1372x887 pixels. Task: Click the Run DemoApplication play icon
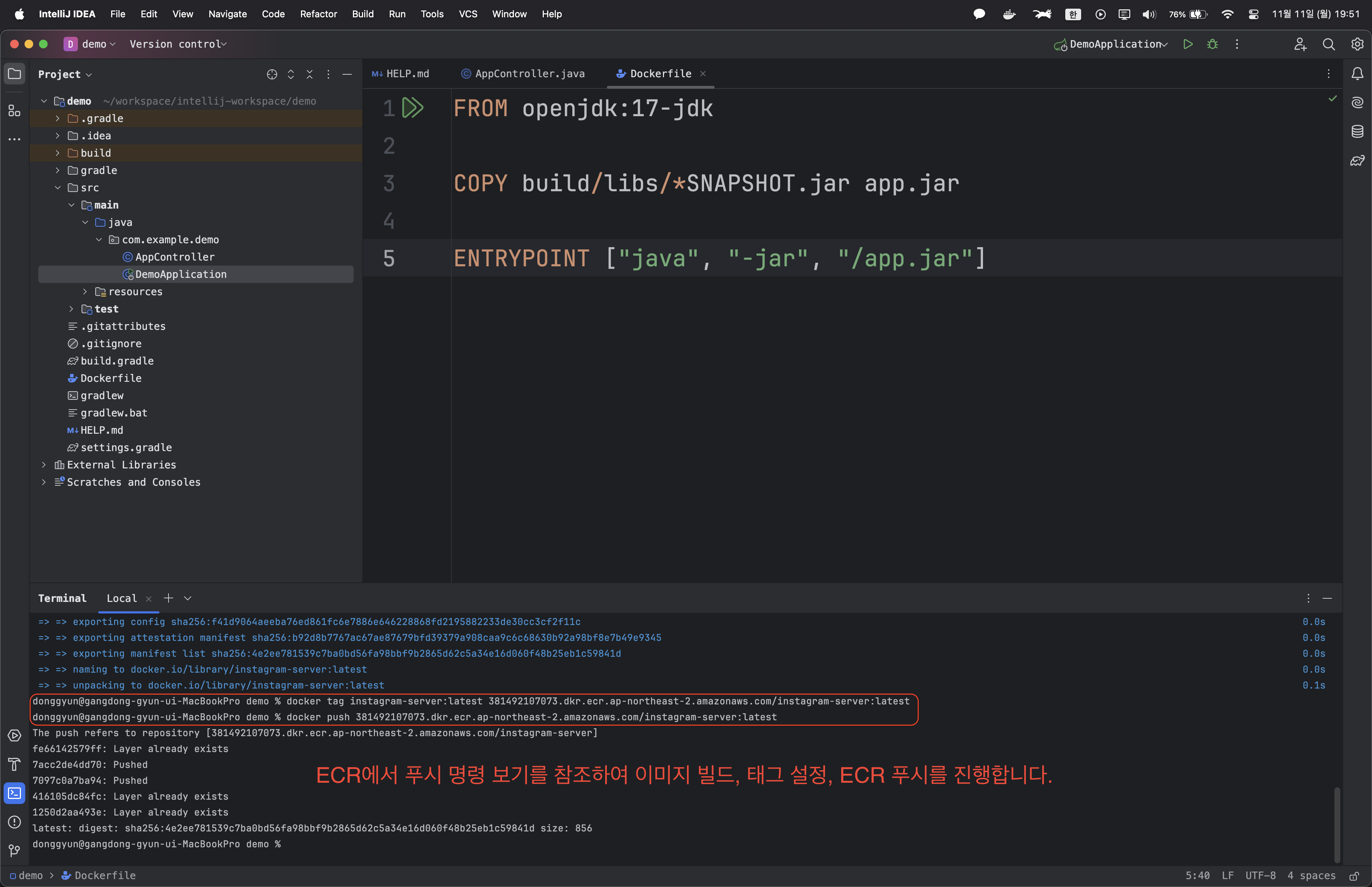(x=1188, y=44)
